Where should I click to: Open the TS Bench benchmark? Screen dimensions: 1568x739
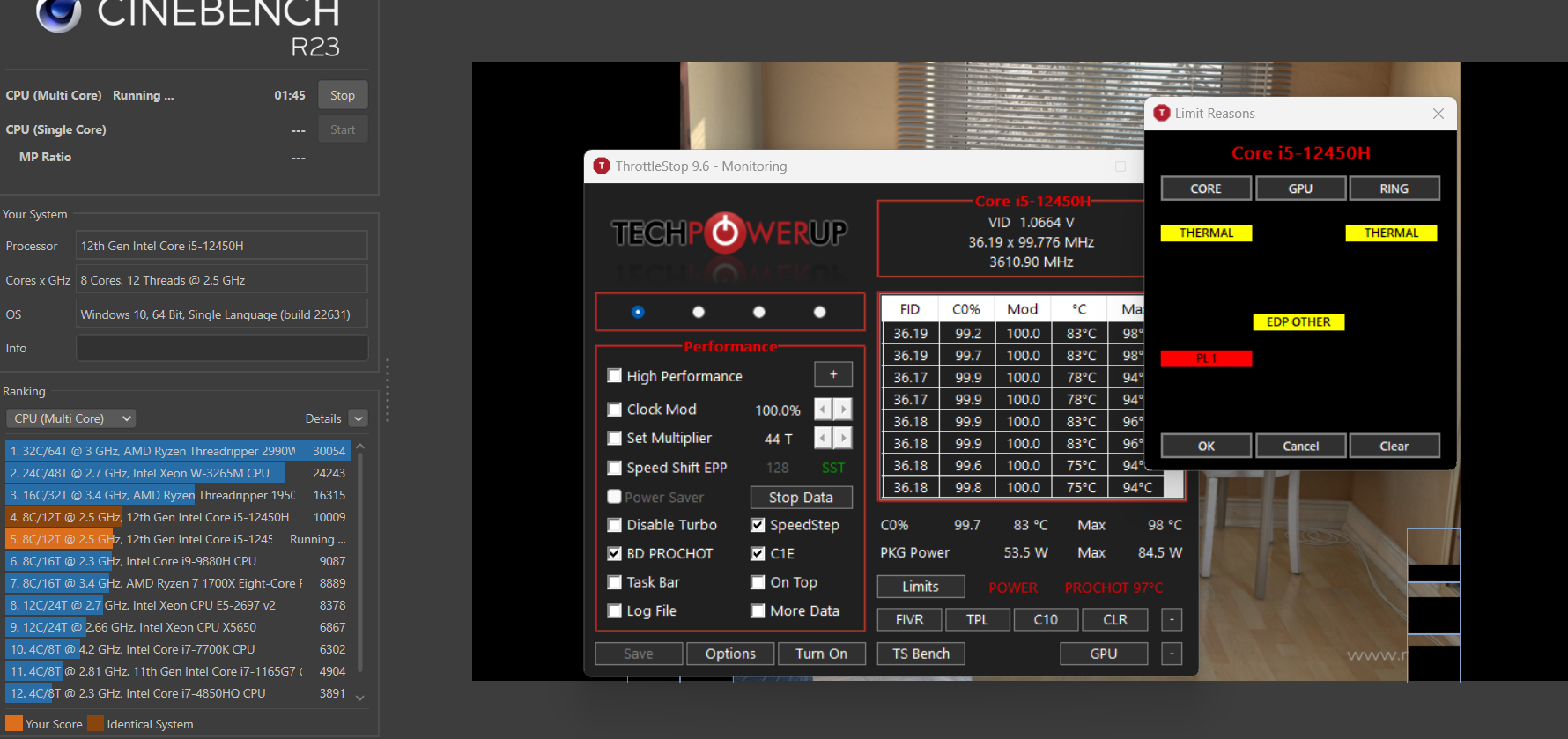point(921,654)
